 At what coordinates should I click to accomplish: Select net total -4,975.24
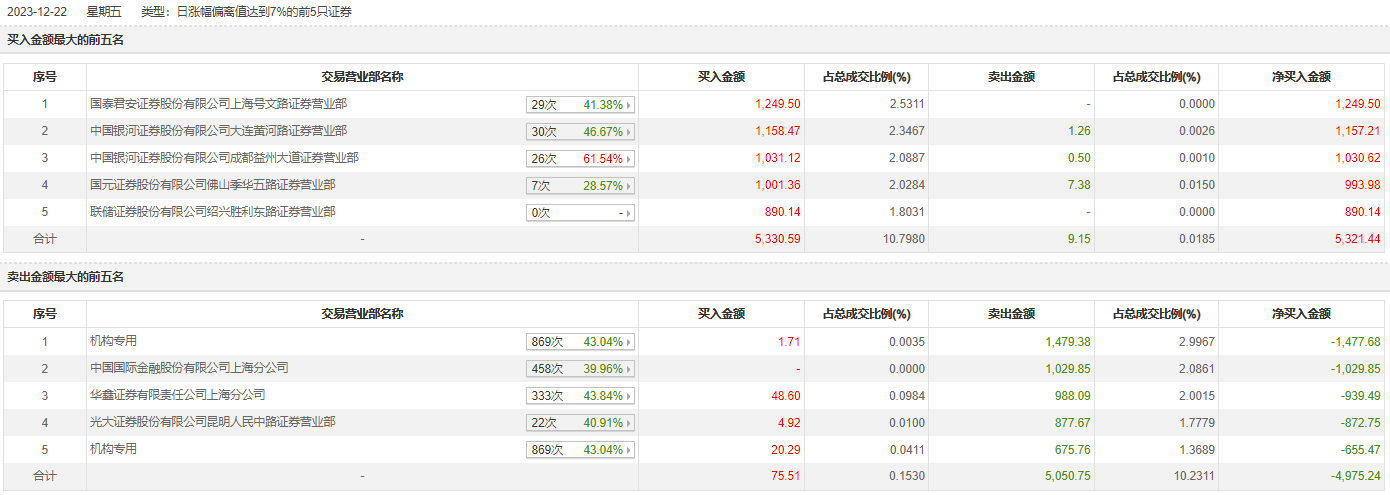[x=1356, y=476]
